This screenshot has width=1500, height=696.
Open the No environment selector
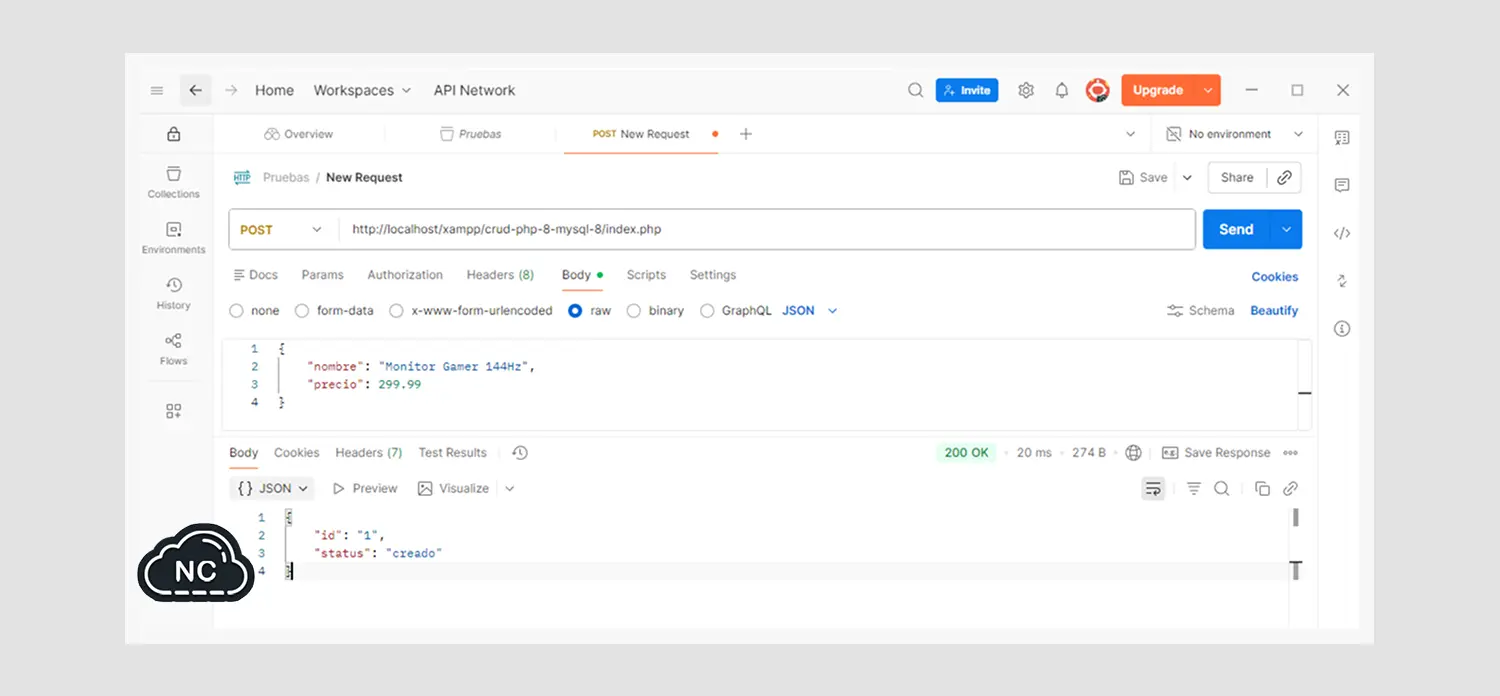pos(1235,134)
